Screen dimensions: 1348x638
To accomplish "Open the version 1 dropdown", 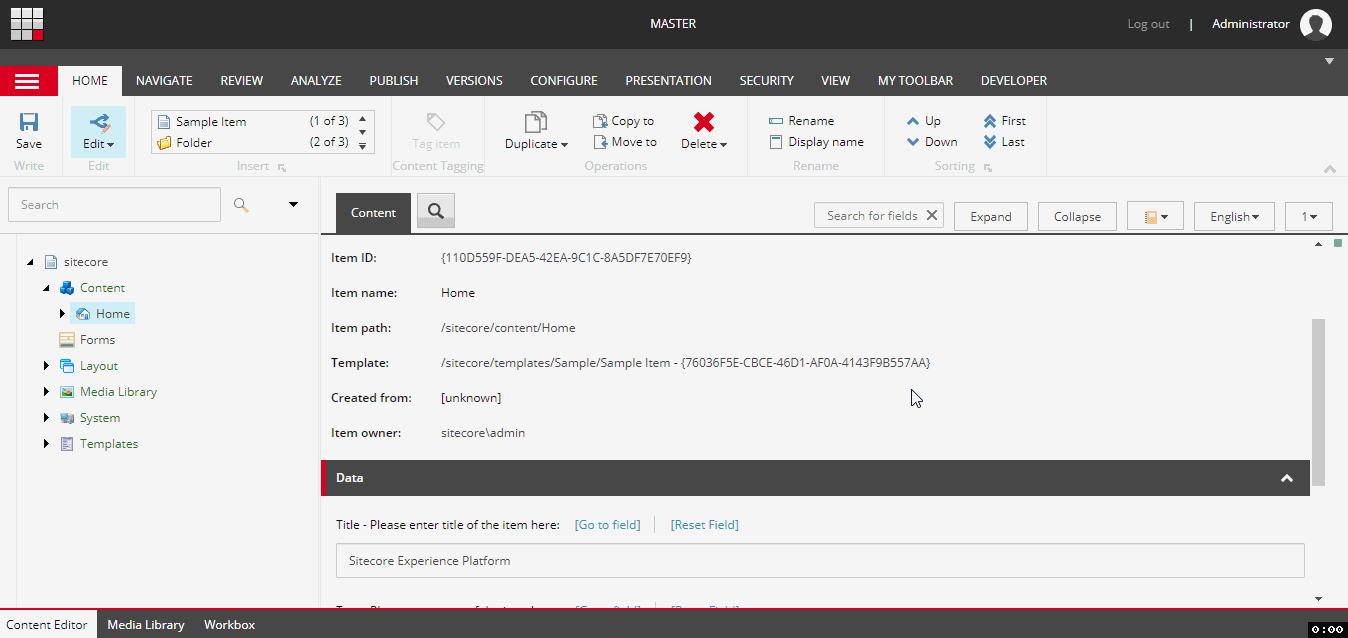I will [1308, 216].
